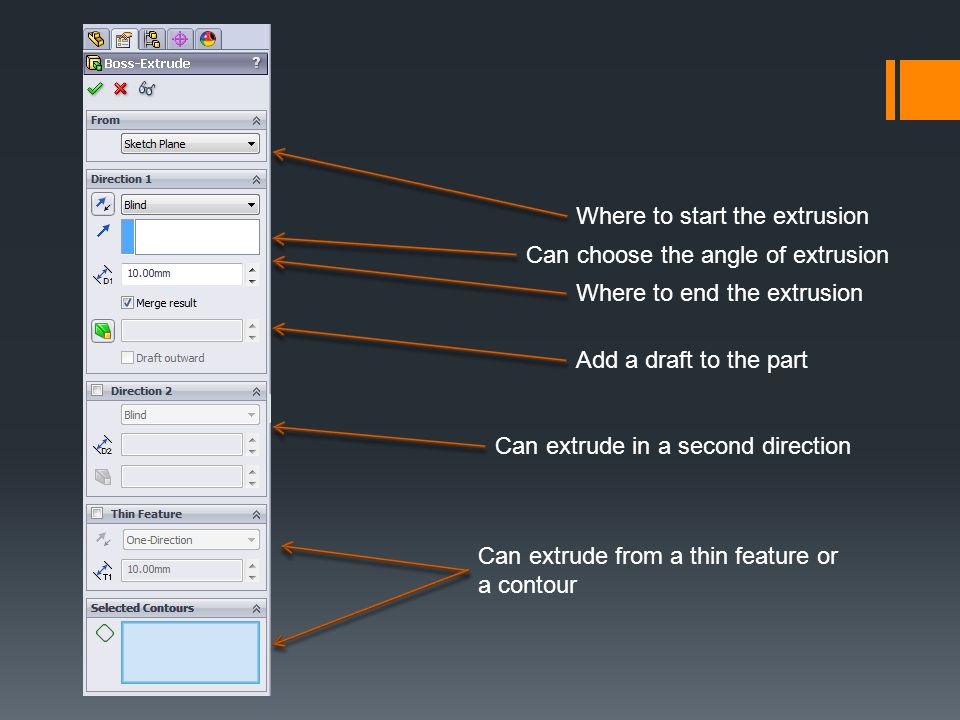
Task: Open the Direction 1 Blind end condition dropdown
Action: click(190, 204)
